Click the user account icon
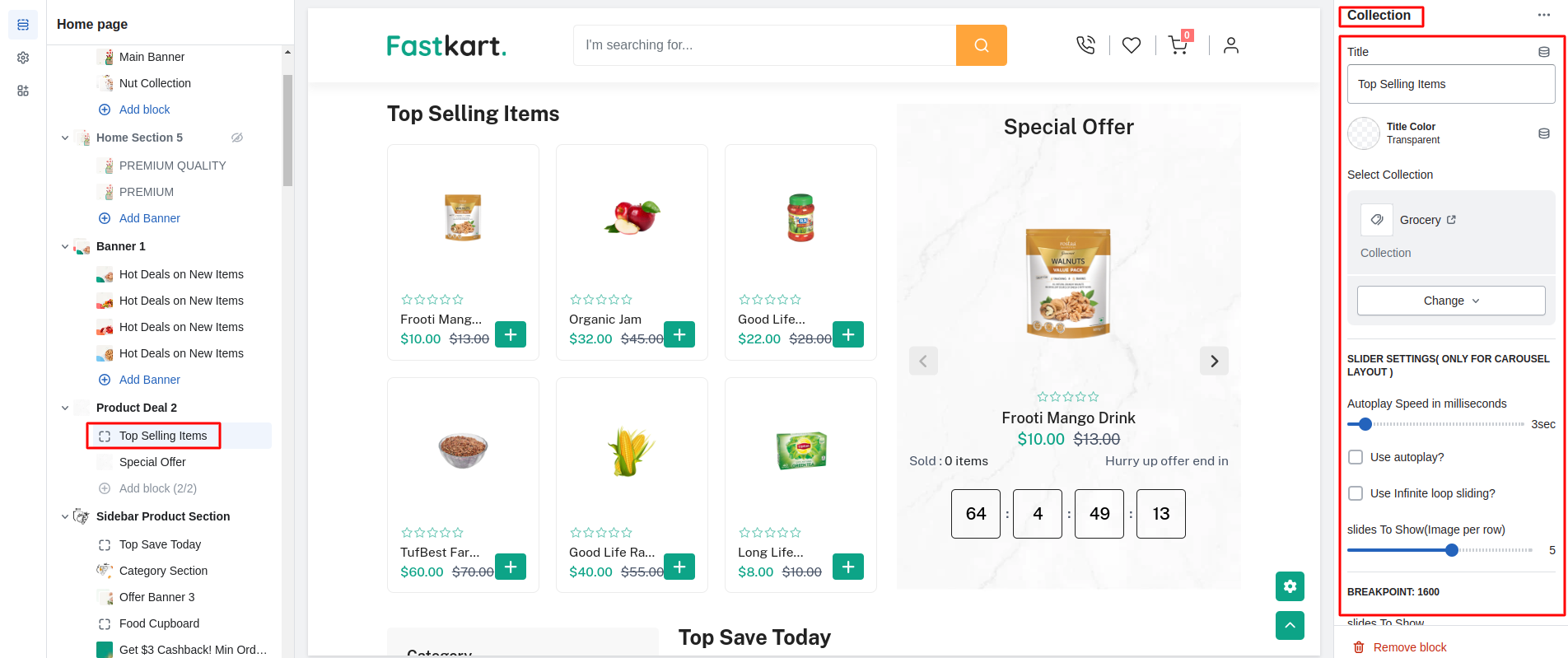Image resolution: width=1568 pixels, height=658 pixels. [1230, 45]
